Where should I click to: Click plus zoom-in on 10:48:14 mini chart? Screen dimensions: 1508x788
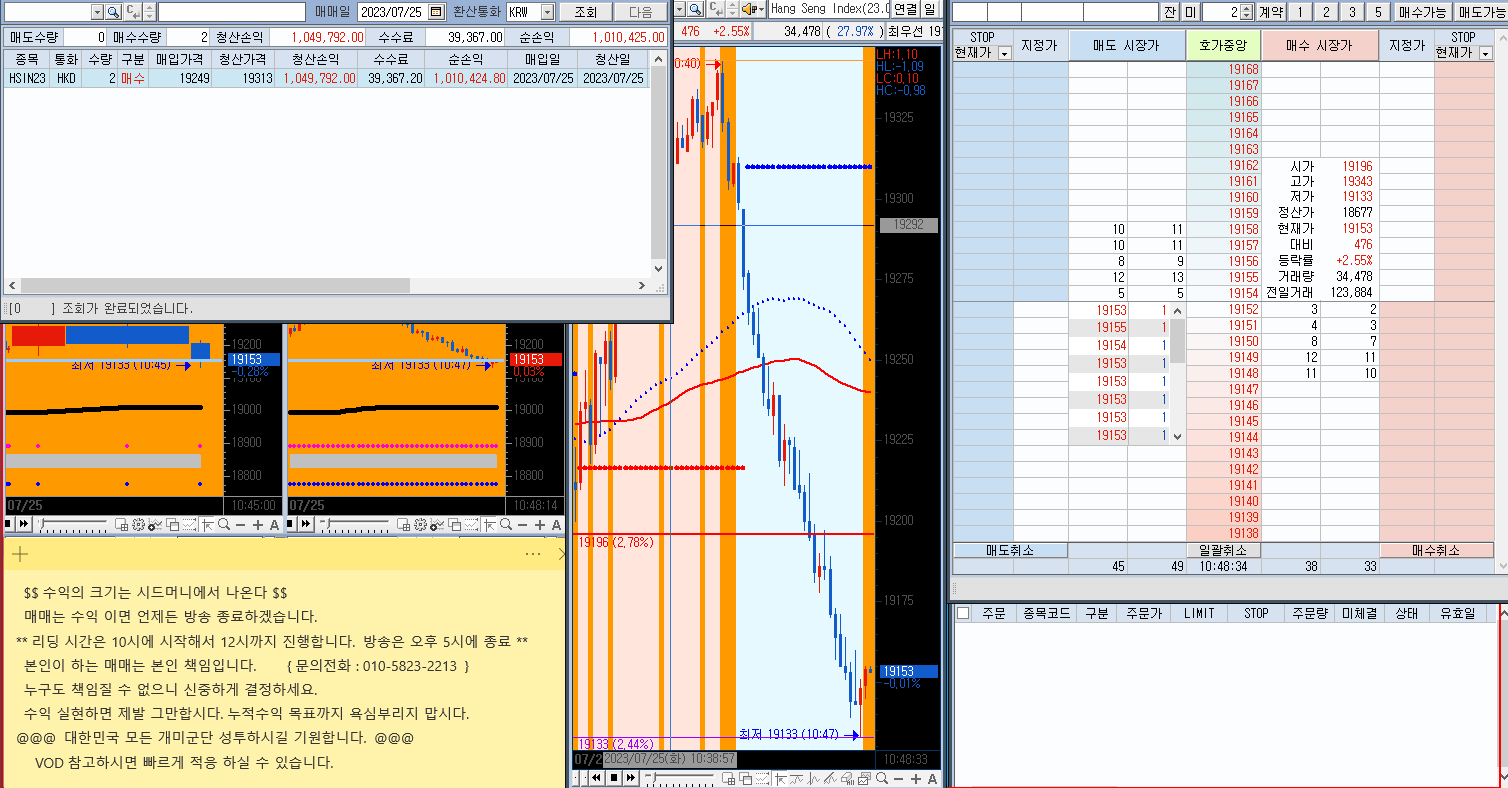[x=540, y=524]
